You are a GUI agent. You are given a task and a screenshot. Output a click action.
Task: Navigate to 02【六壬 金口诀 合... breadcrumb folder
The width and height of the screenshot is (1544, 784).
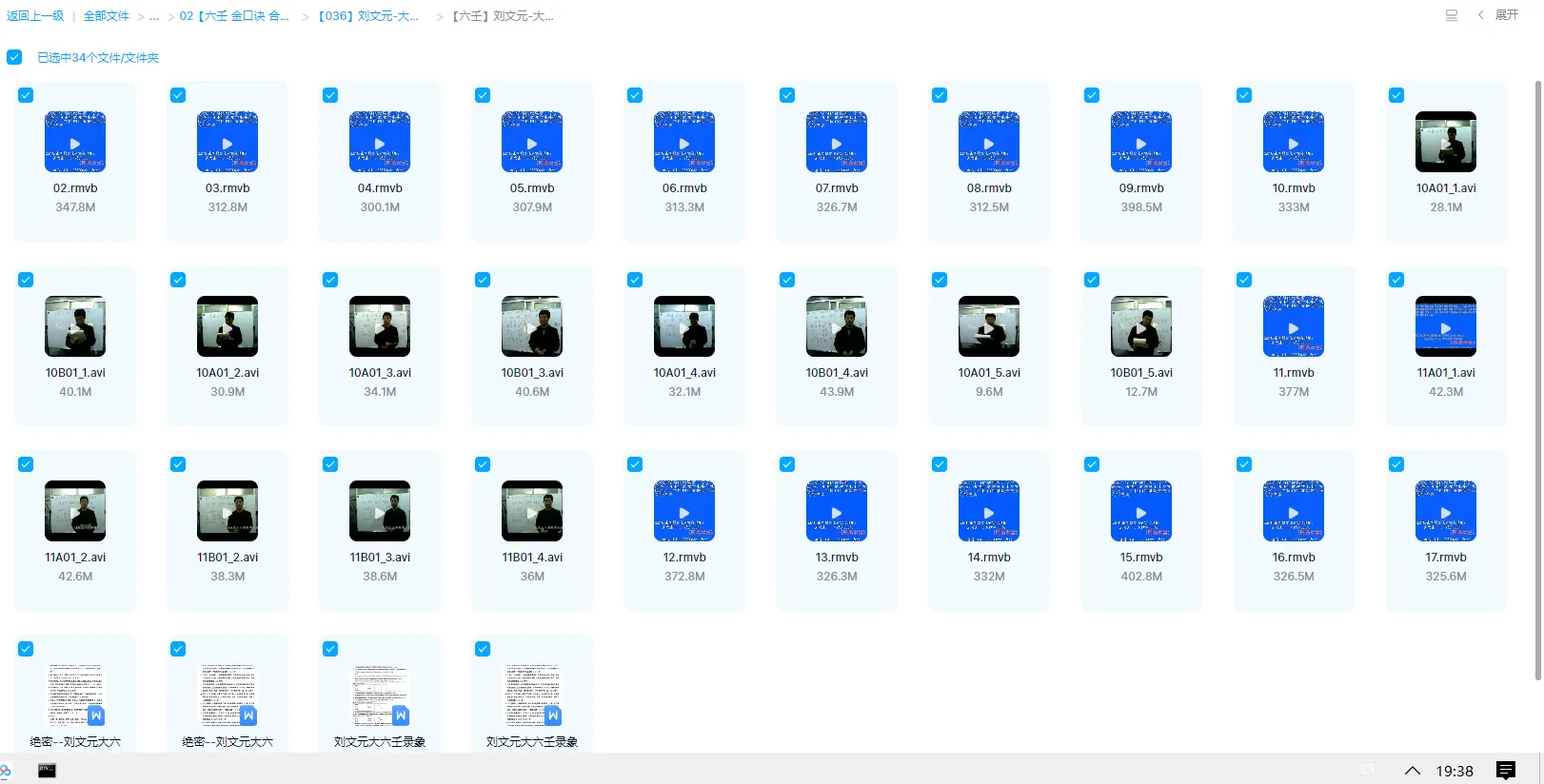tap(234, 16)
